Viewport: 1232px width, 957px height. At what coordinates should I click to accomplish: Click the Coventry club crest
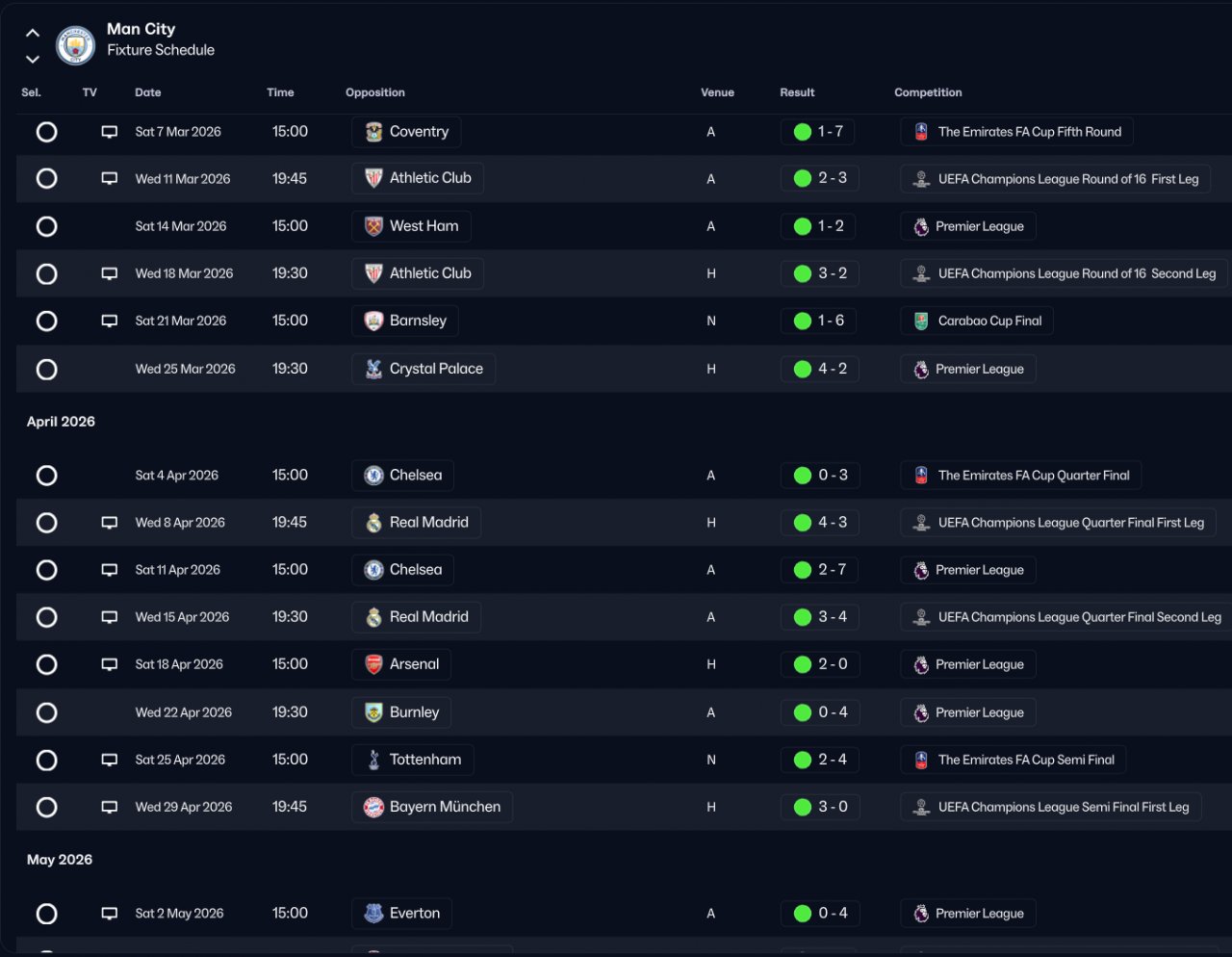[373, 132]
